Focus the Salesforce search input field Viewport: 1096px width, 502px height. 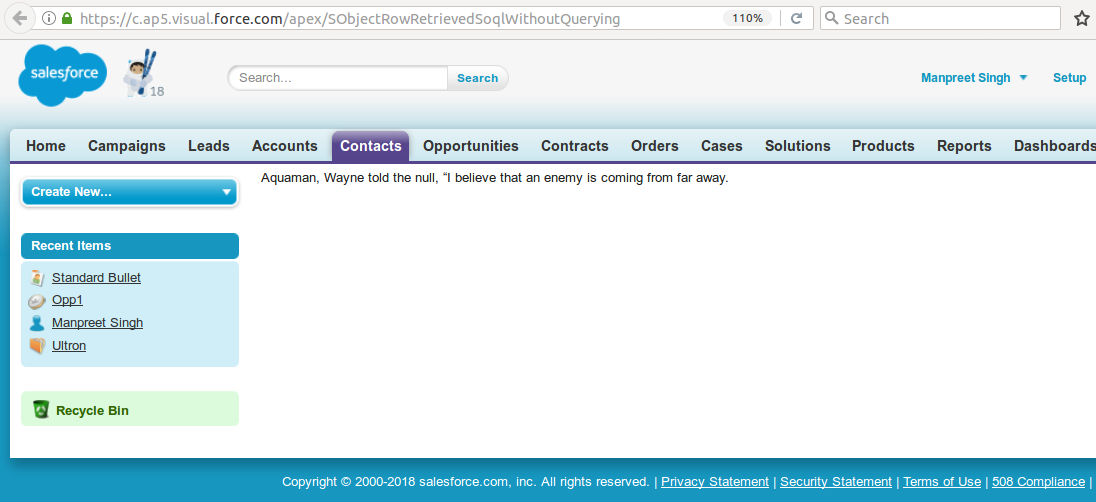pos(338,78)
